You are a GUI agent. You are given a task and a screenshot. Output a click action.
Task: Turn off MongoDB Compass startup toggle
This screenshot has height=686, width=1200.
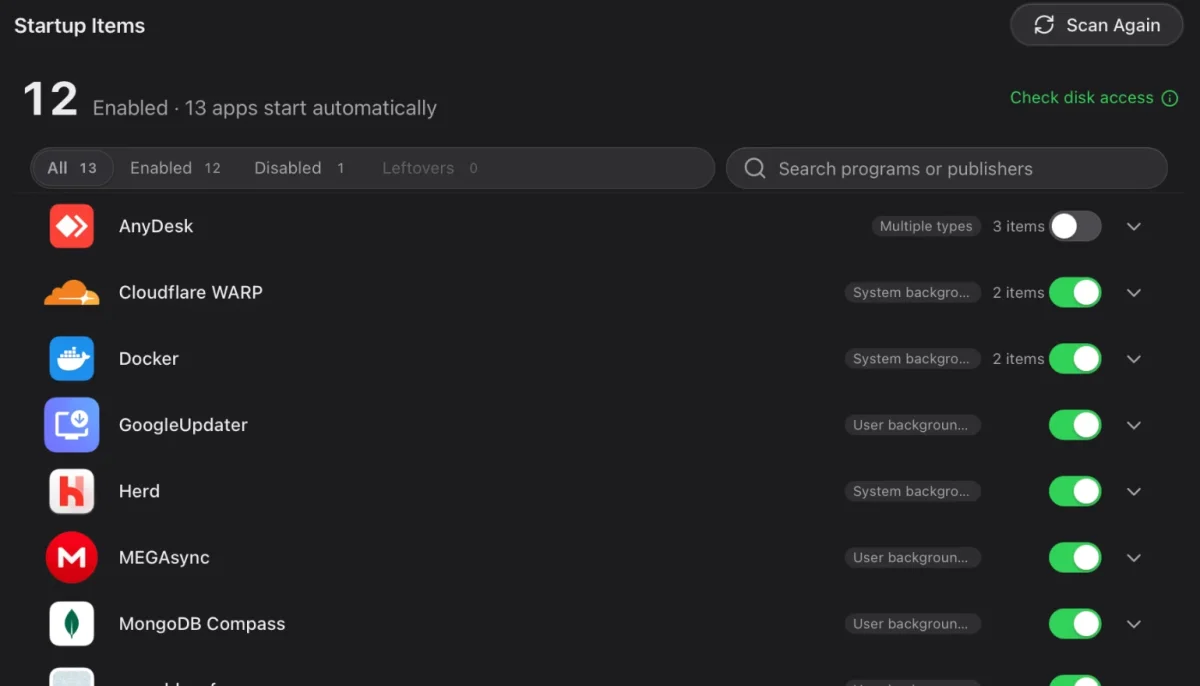coord(1075,624)
